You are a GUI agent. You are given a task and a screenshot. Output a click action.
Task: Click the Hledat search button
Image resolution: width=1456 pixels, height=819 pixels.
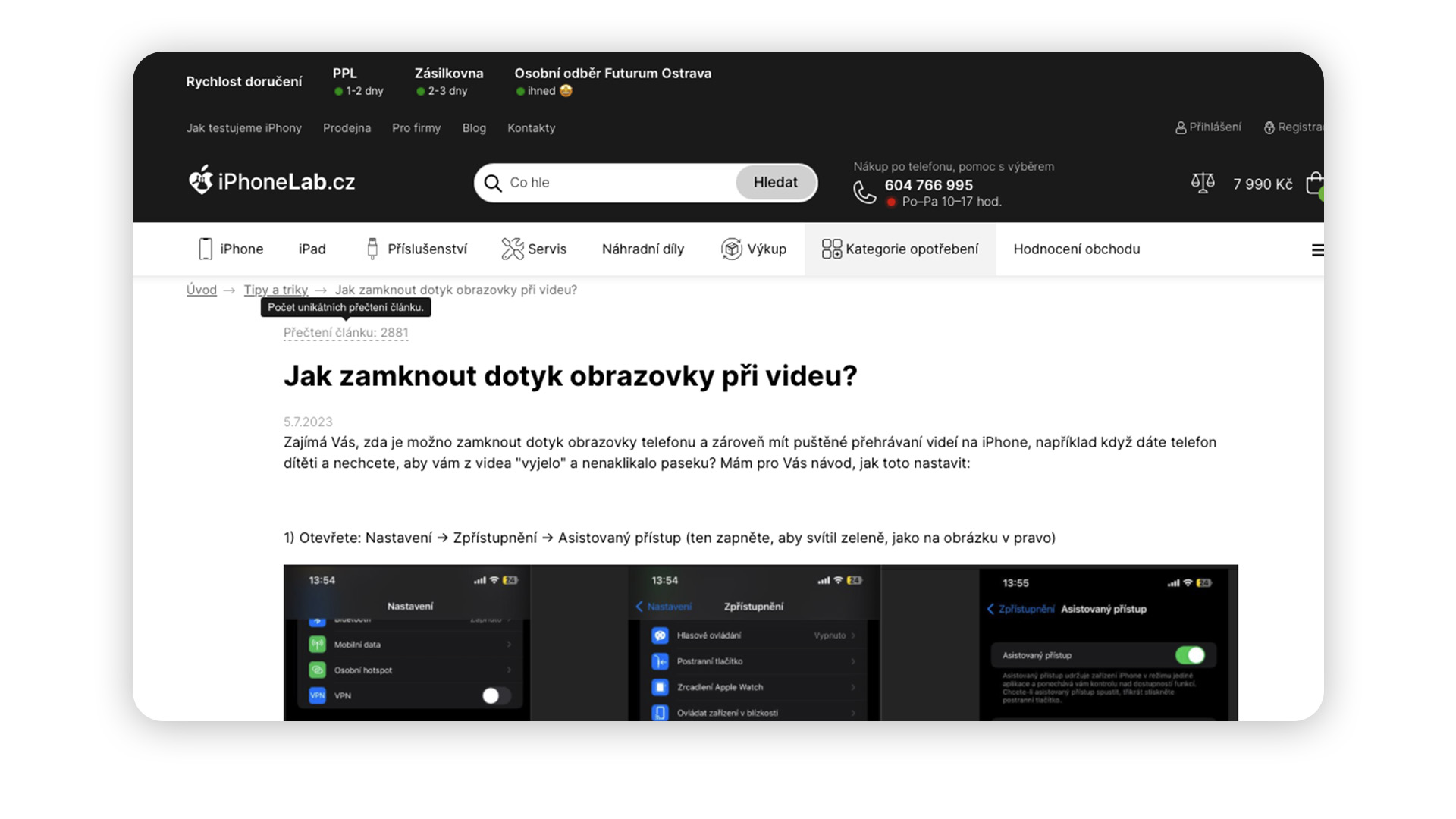tap(775, 183)
